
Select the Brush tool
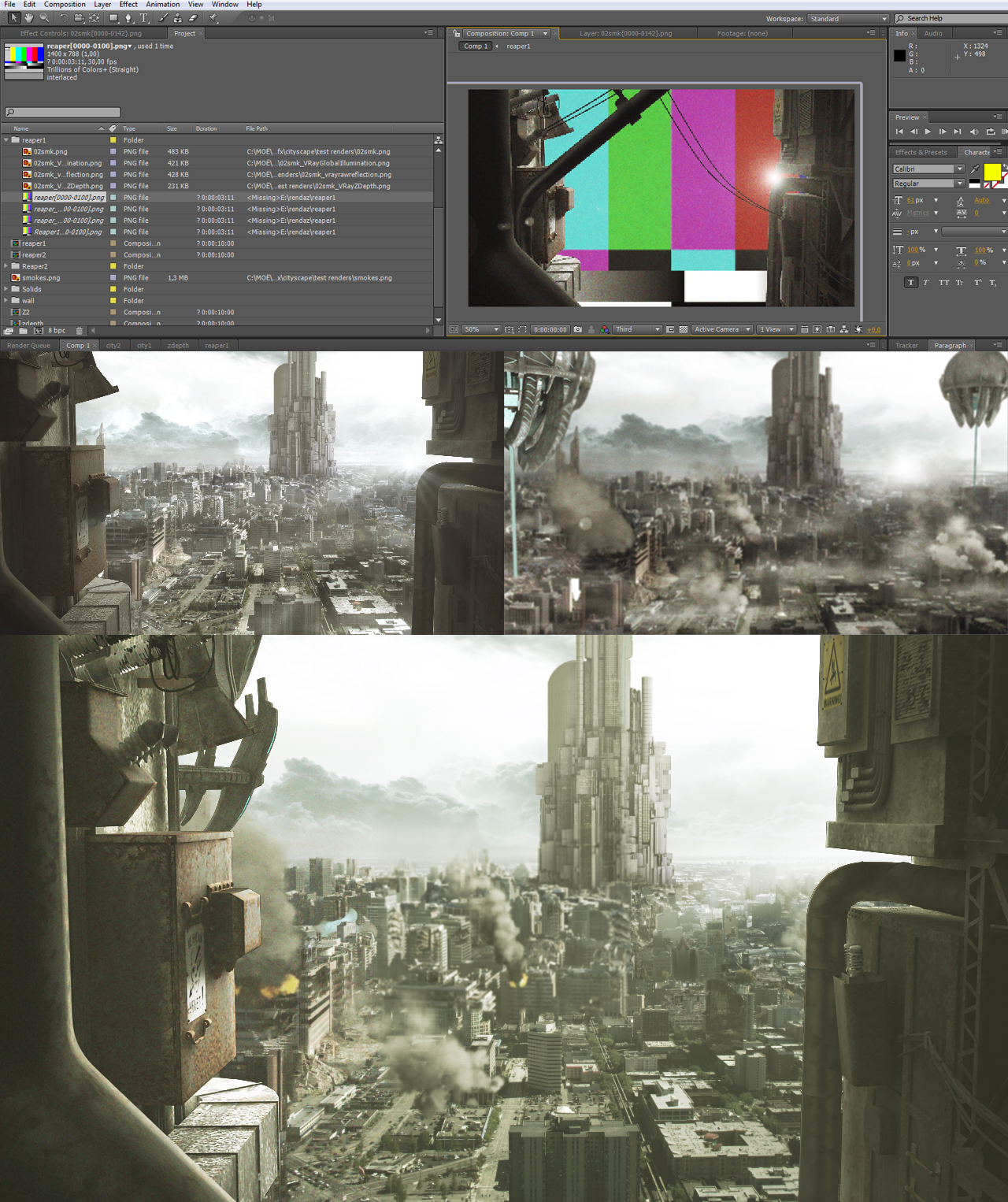(x=164, y=17)
